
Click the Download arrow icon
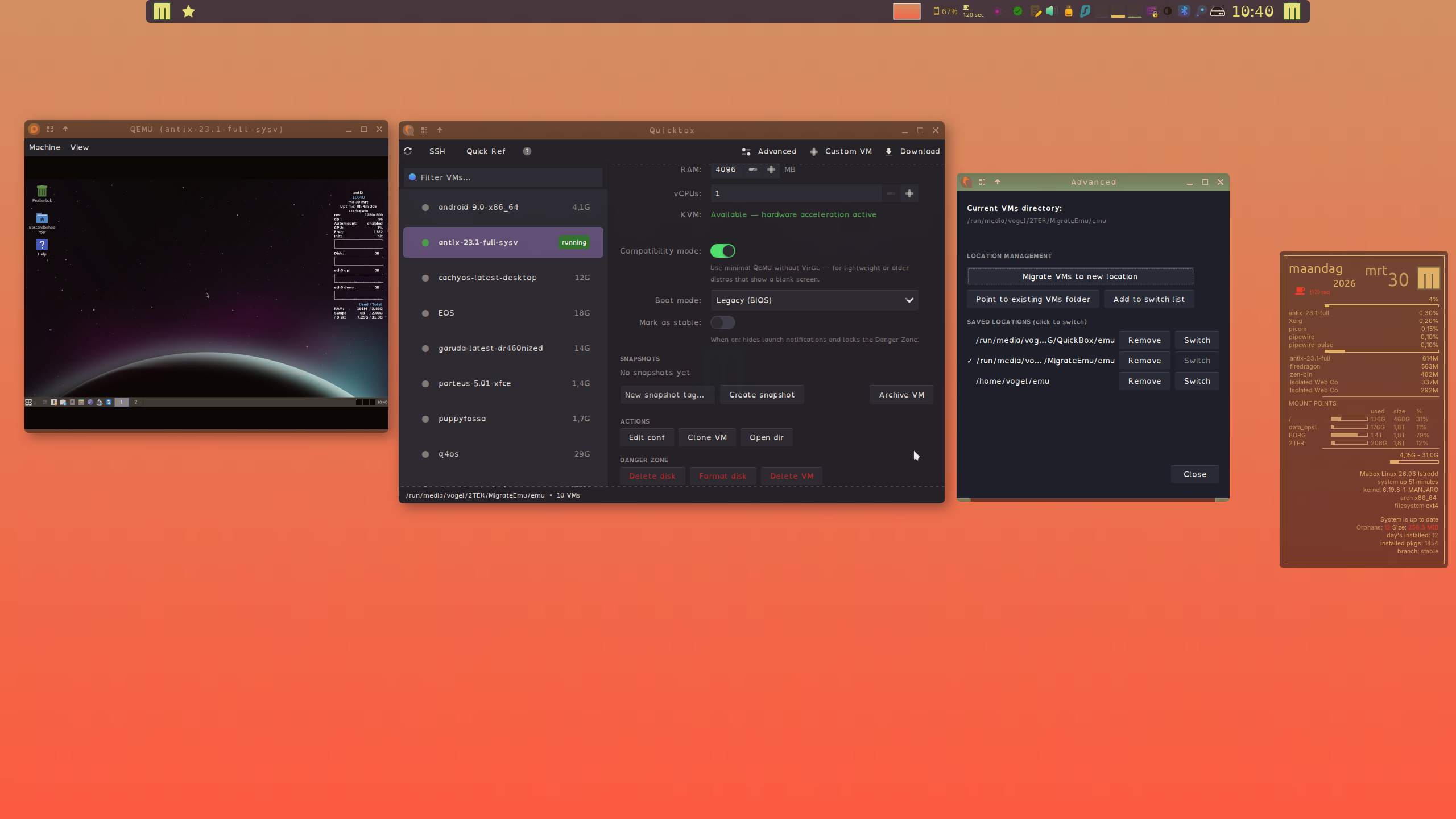(x=889, y=151)
